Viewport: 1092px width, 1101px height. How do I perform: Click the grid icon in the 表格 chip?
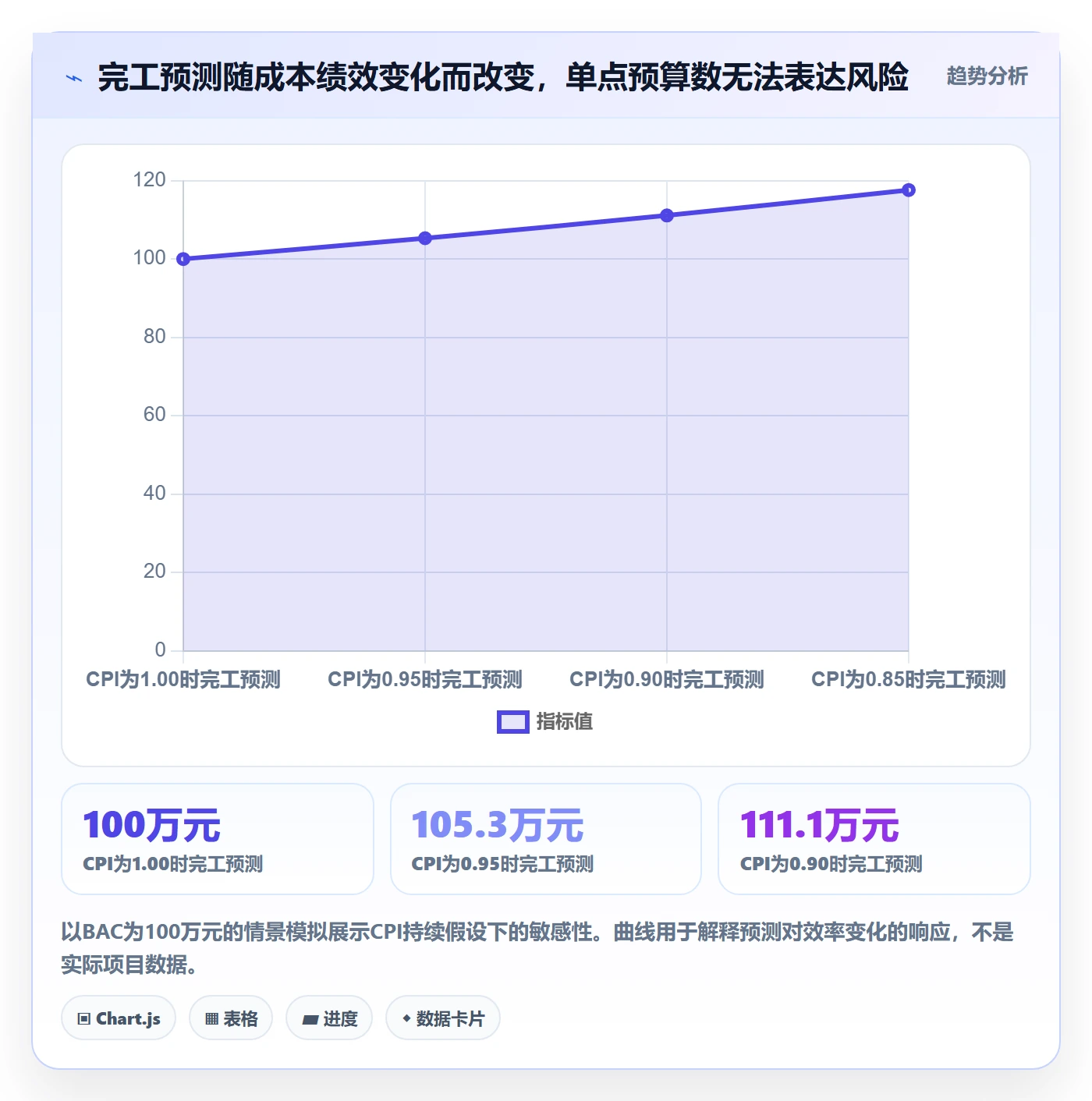point(211,1019)
